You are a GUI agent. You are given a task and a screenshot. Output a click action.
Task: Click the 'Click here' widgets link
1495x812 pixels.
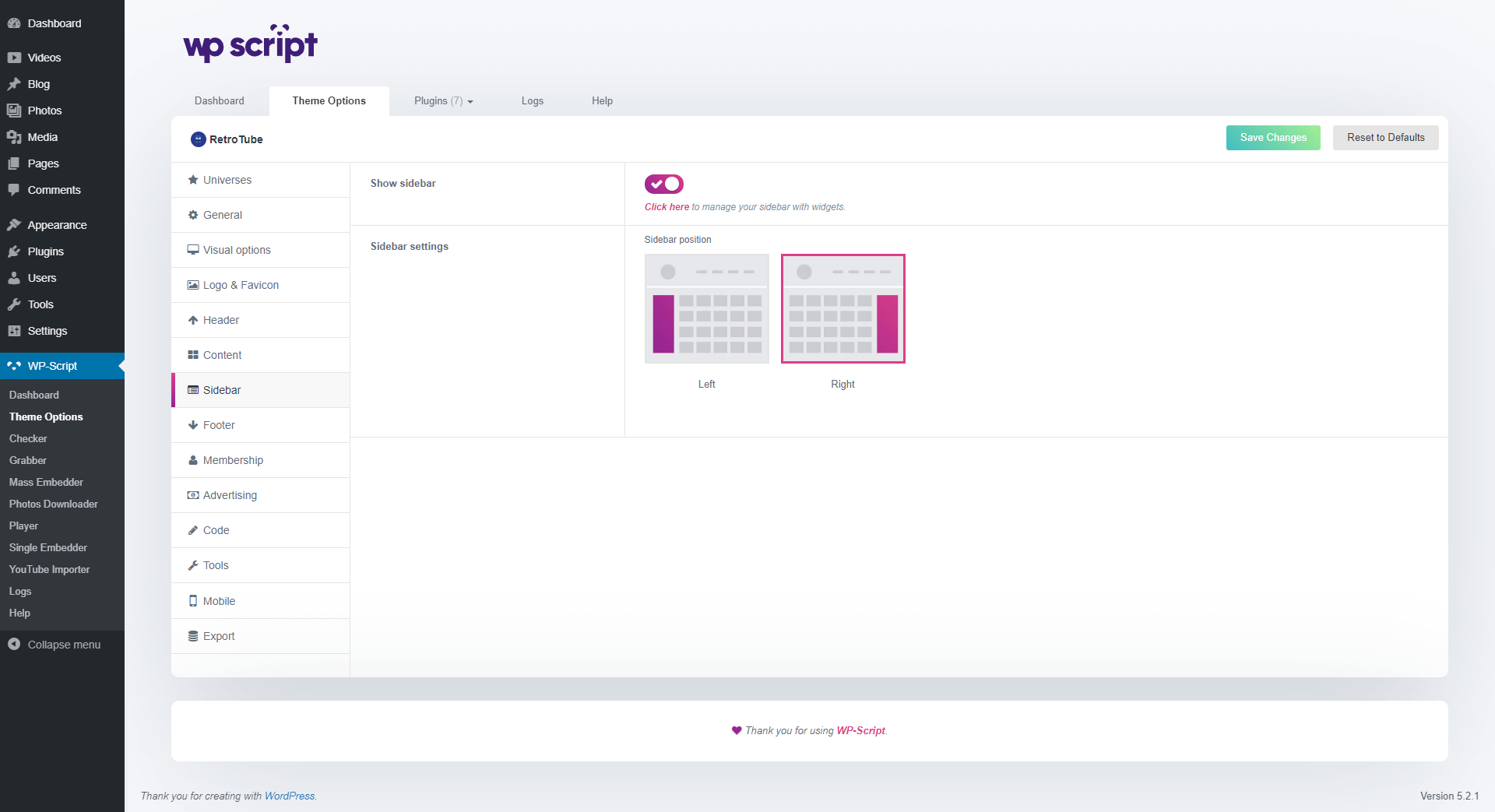(667, 207)
